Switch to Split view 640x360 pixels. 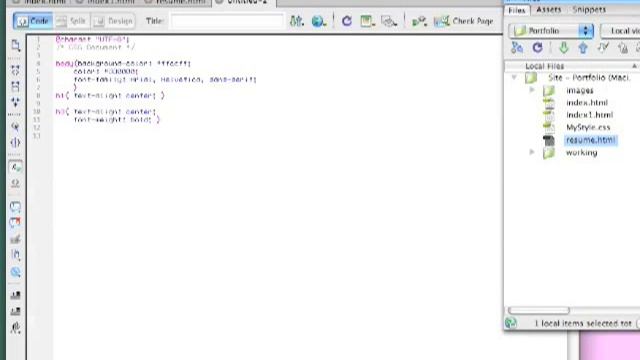pyautogui.click(x=72, y=21)
